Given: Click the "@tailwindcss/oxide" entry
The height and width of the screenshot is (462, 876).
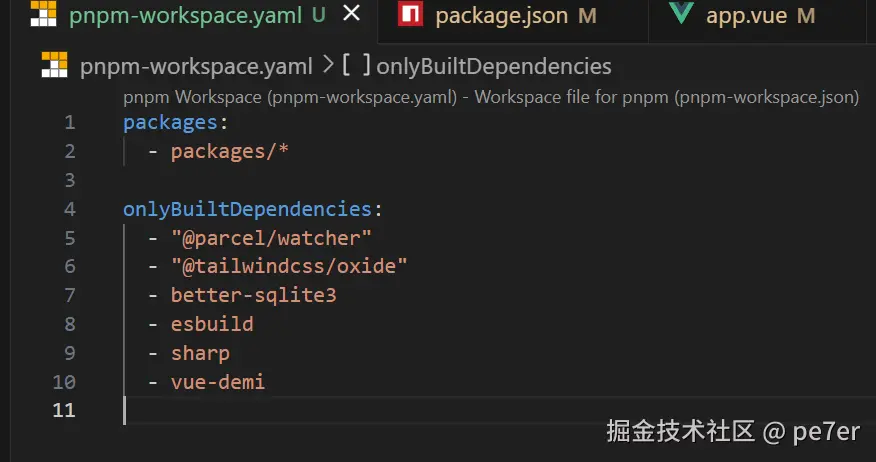Looking at the screenshot, I should tap(289, 266).
